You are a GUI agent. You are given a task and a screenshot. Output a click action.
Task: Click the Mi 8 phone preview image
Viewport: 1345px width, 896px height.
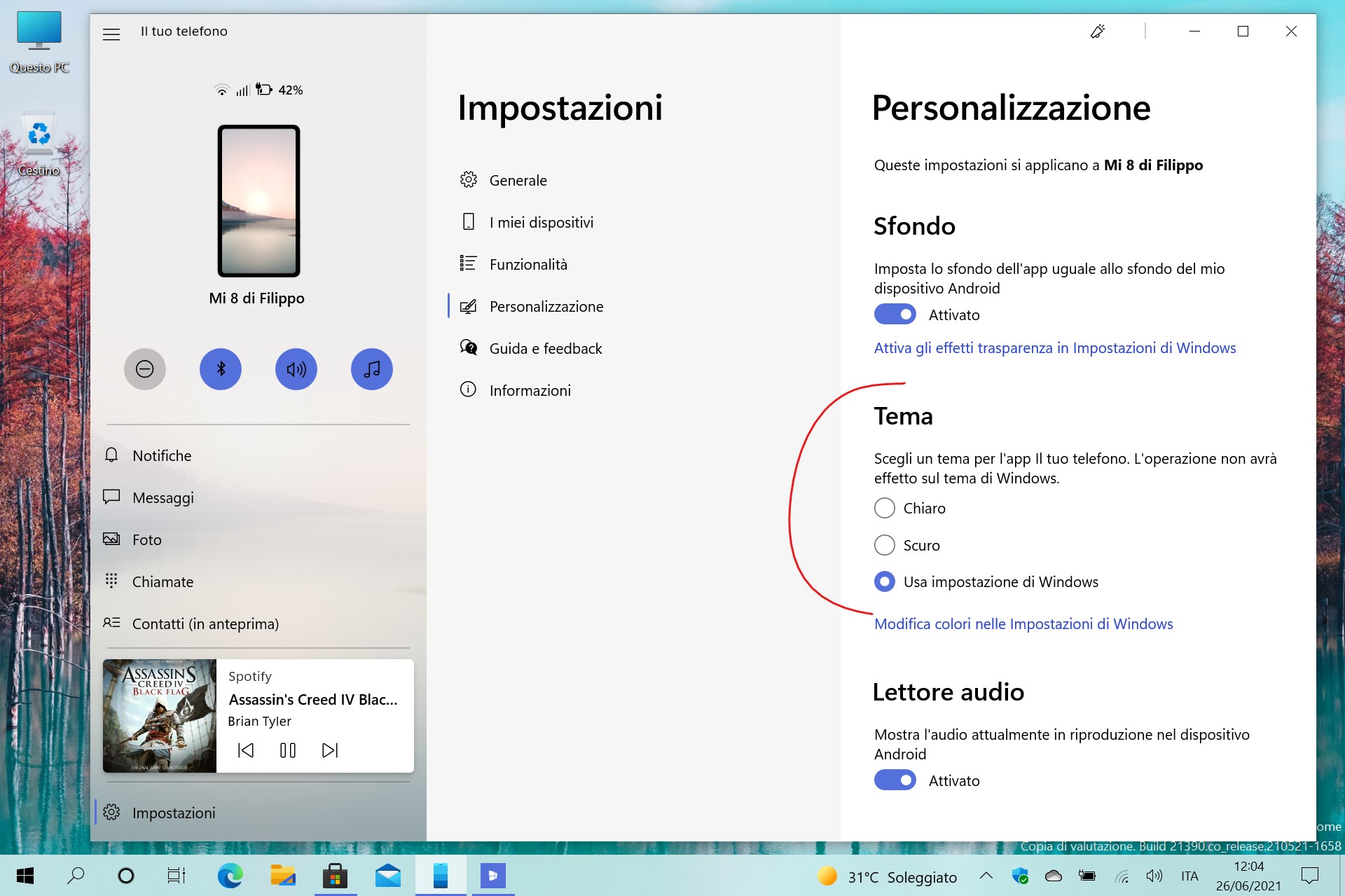click(x=258, y=201)
